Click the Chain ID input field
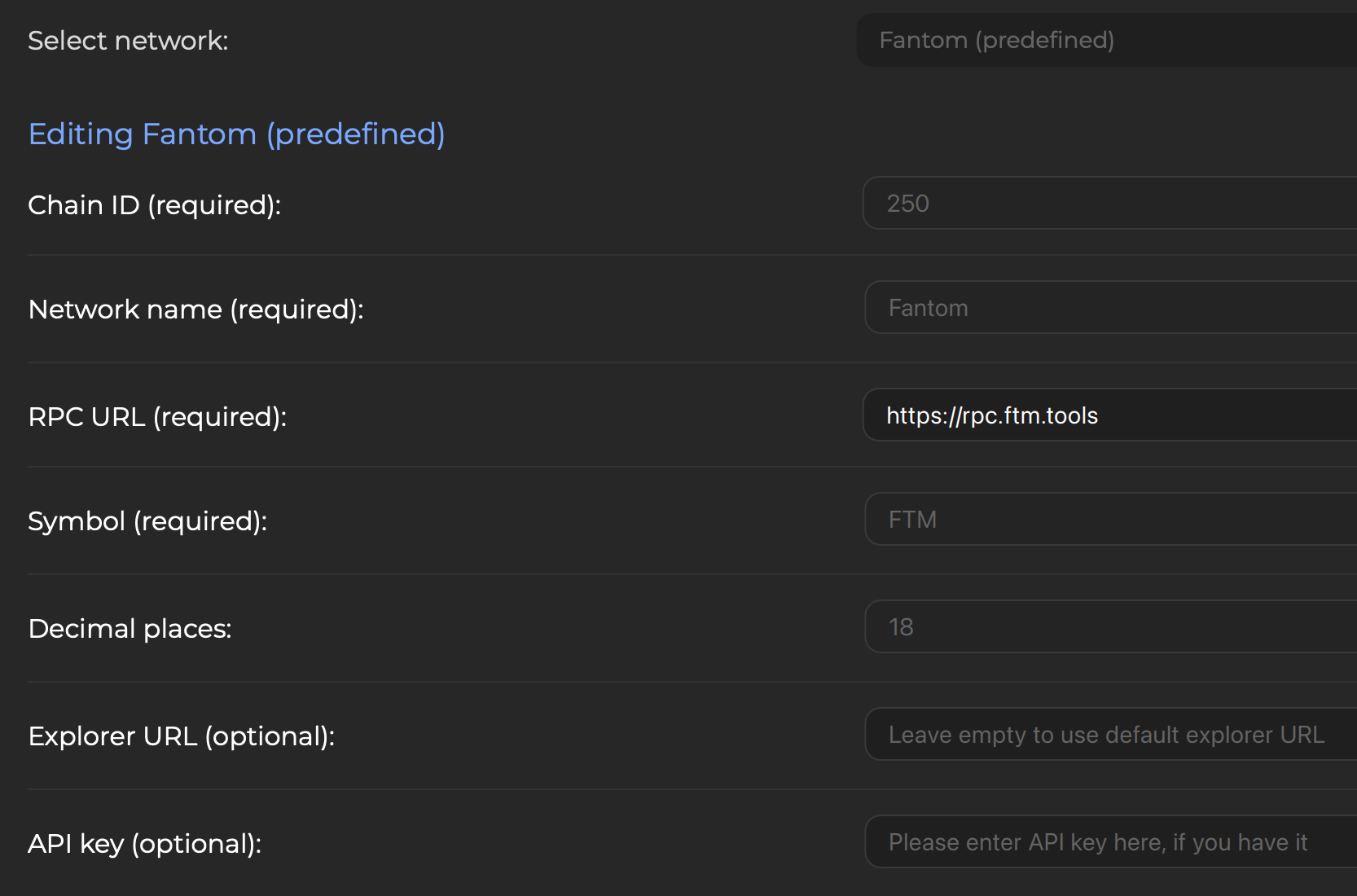The height and width of the screenshot is (896, 1357). click(x=1108, y=204)
